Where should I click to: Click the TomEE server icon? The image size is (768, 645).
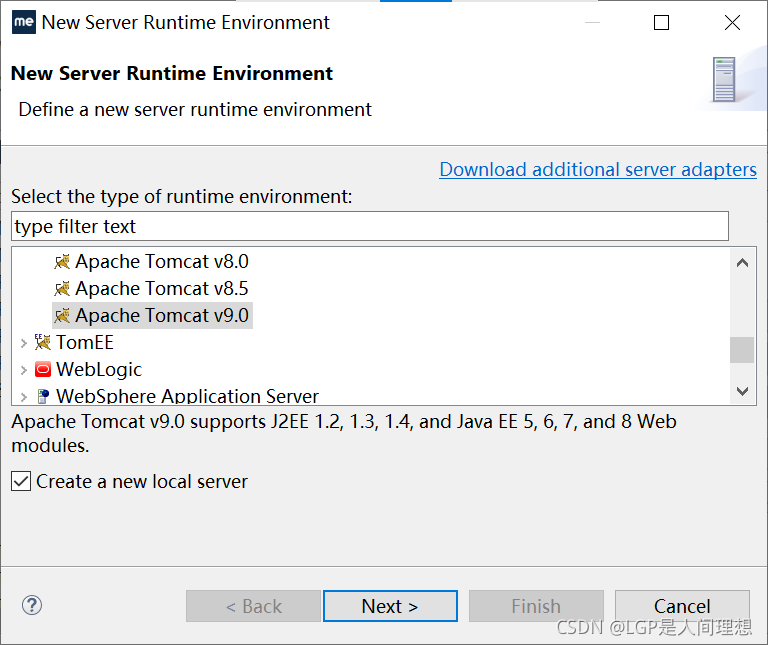pyautogui.click(x=43, y=342)
